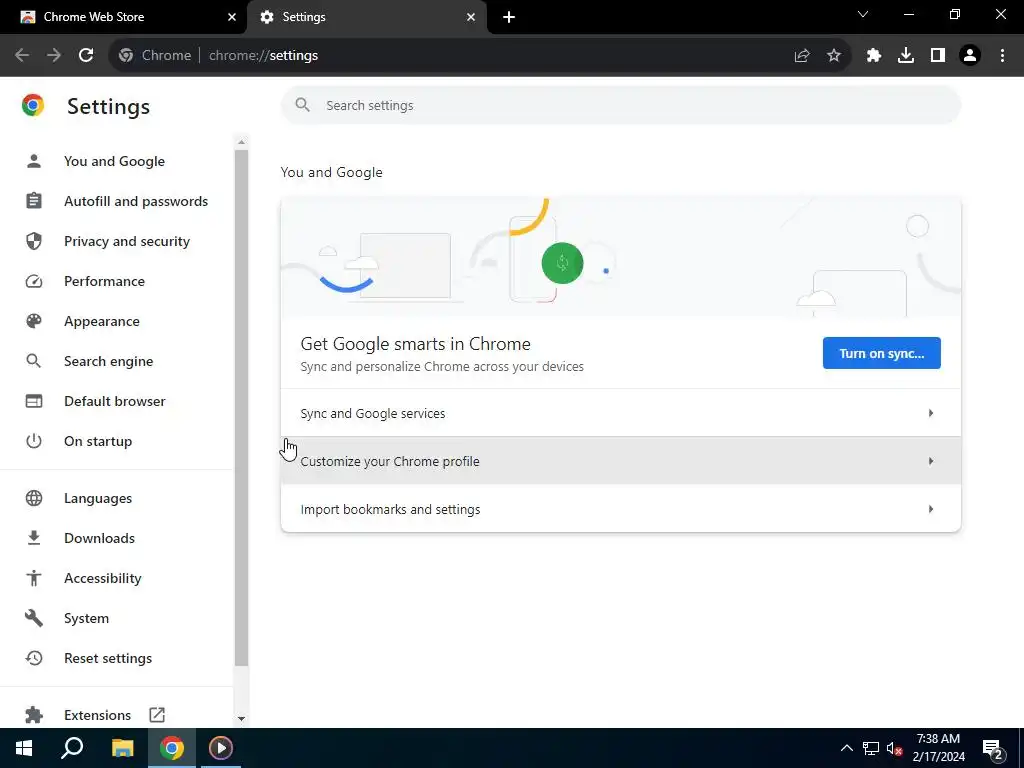The height and width of the screenshot is (768, 1024).
Task: Click the clipboard icon for Autofill and passwords
Action: pos(34,200)
